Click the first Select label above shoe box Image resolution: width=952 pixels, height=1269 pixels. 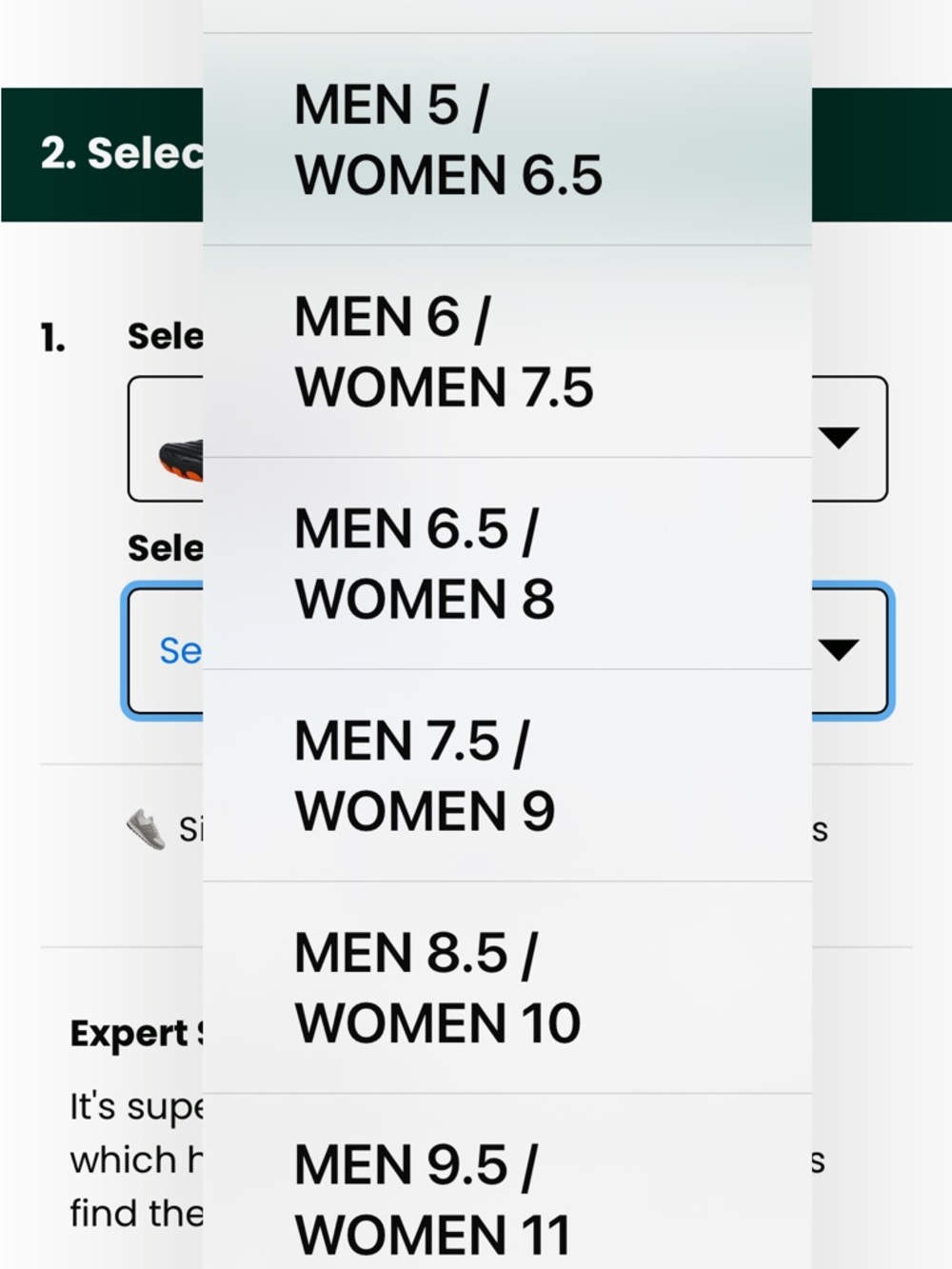[x=166, y=336]
